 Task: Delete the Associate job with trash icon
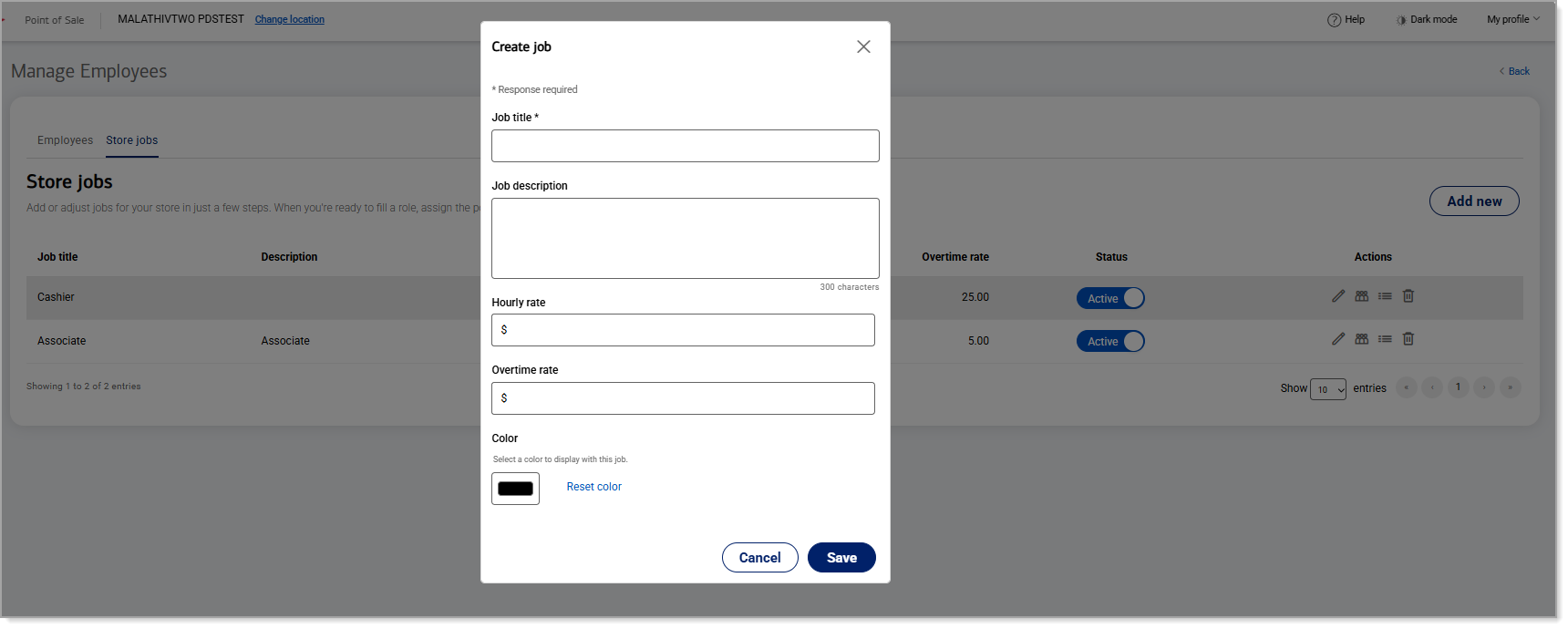coord(1408,339)
